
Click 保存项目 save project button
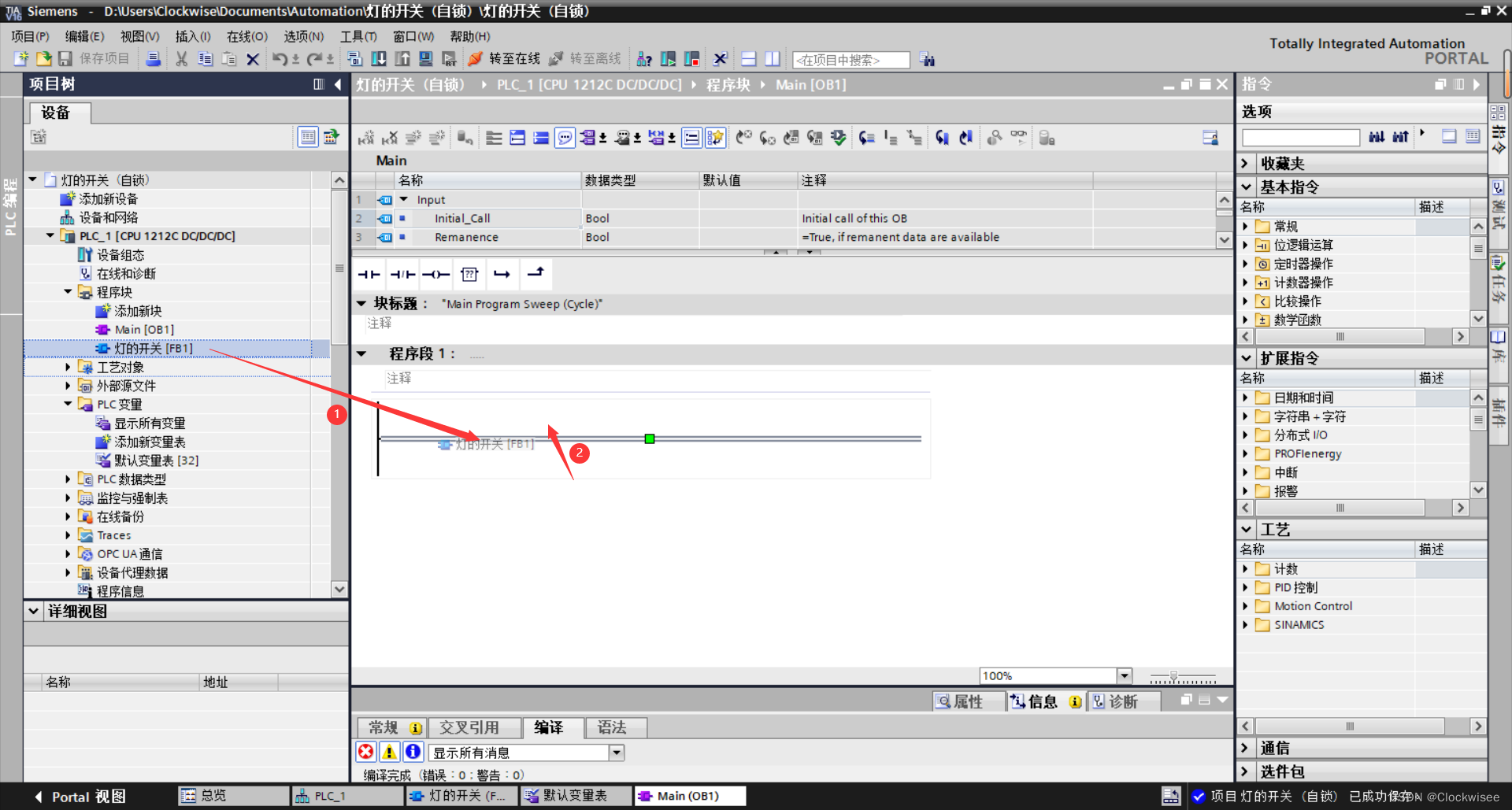pyautogui.click(x=94, y=59)
